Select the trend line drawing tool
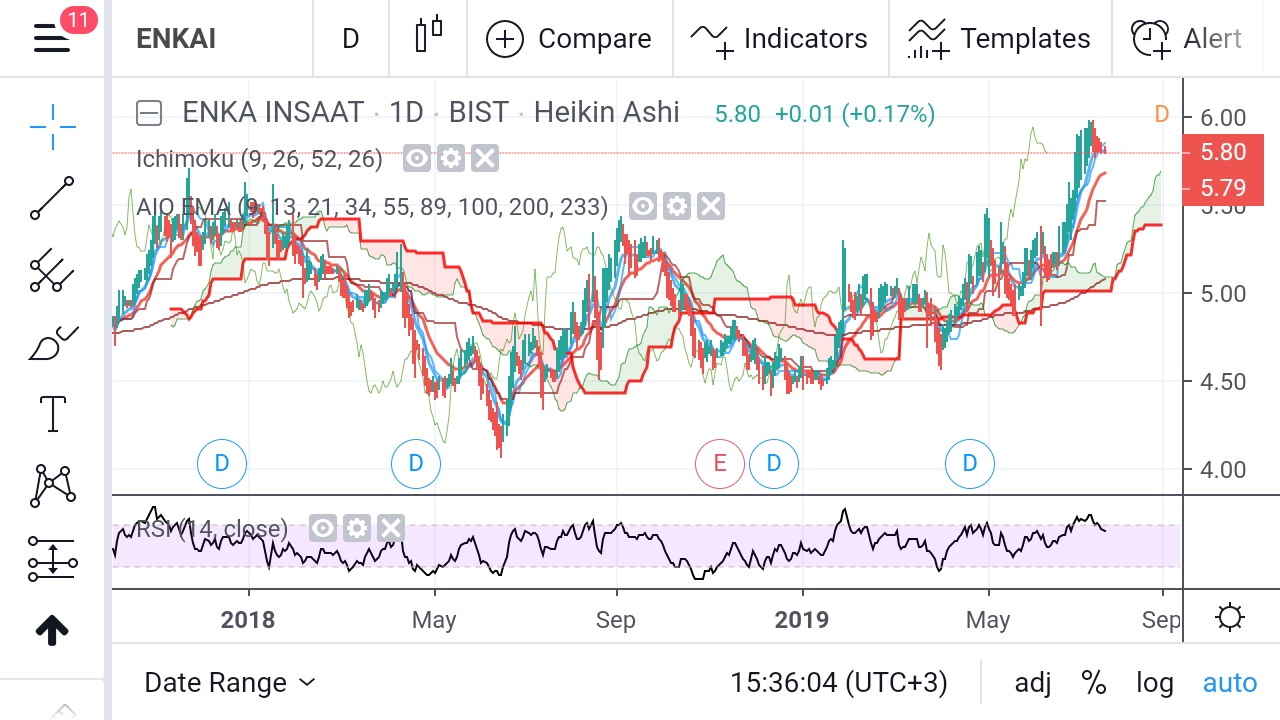The image size is (1280, 720). click(52, 198)
